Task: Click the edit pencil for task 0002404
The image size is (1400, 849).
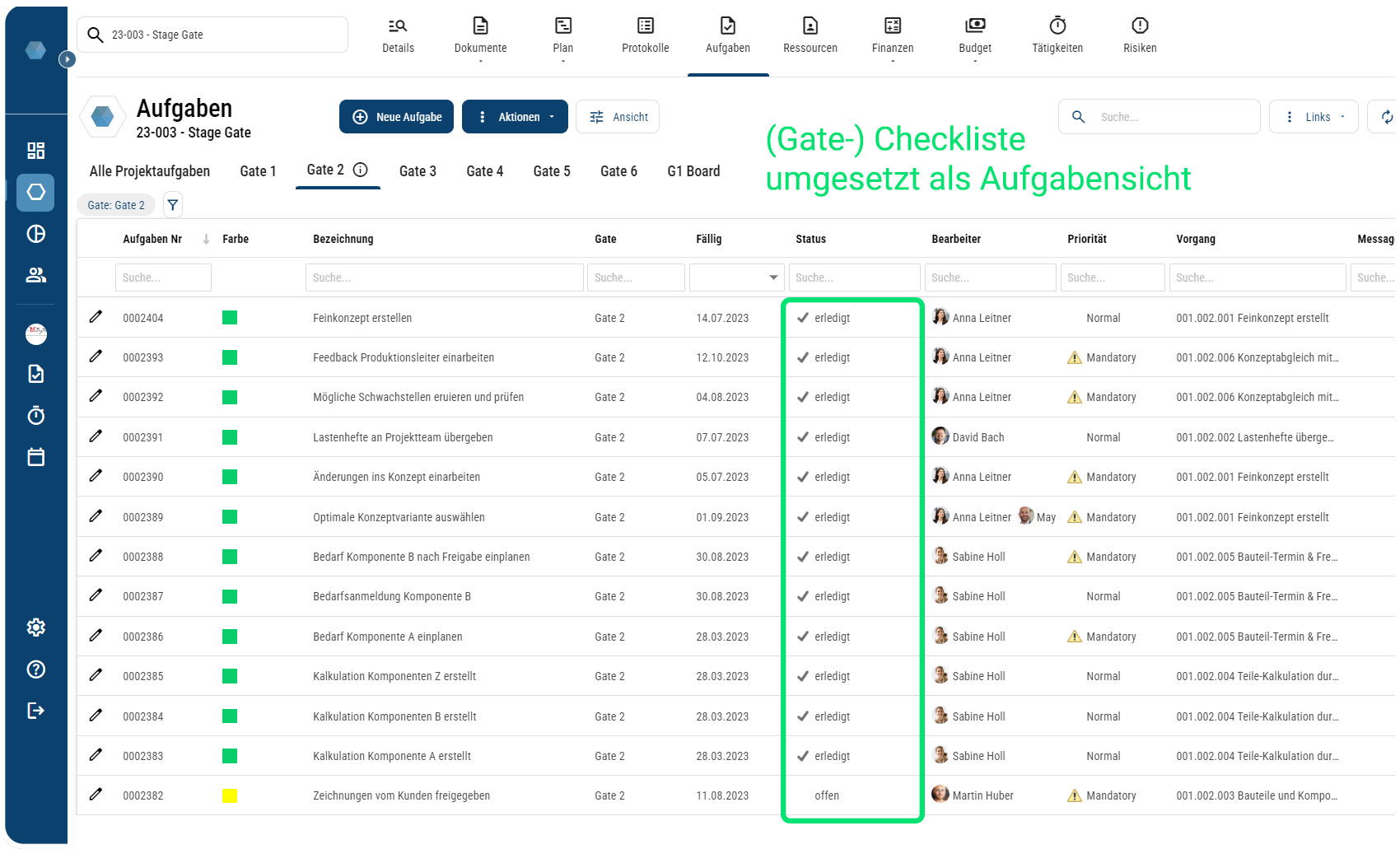Action: pyautogui.click(x=96, y=317)
